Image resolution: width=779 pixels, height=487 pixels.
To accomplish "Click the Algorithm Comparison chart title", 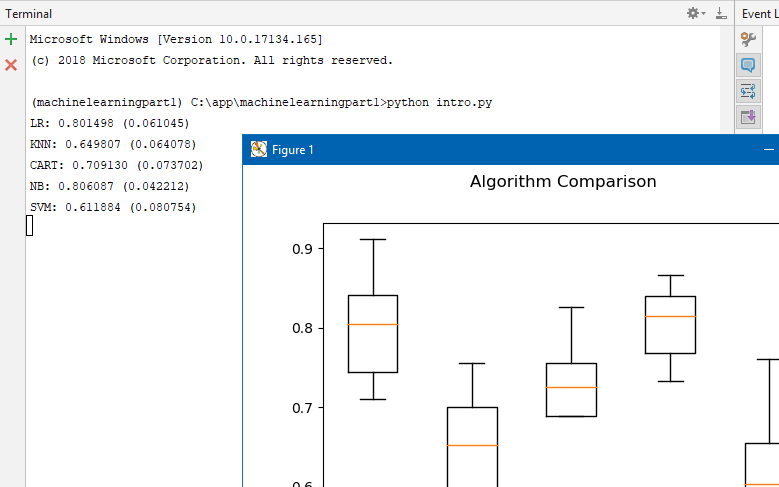I will (x=563, y=182).
